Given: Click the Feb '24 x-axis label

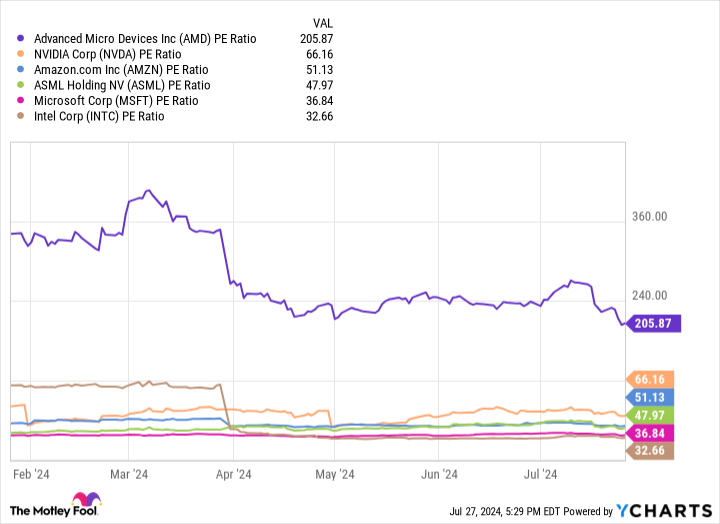Looking at the screenshot, I should (31, 474).
